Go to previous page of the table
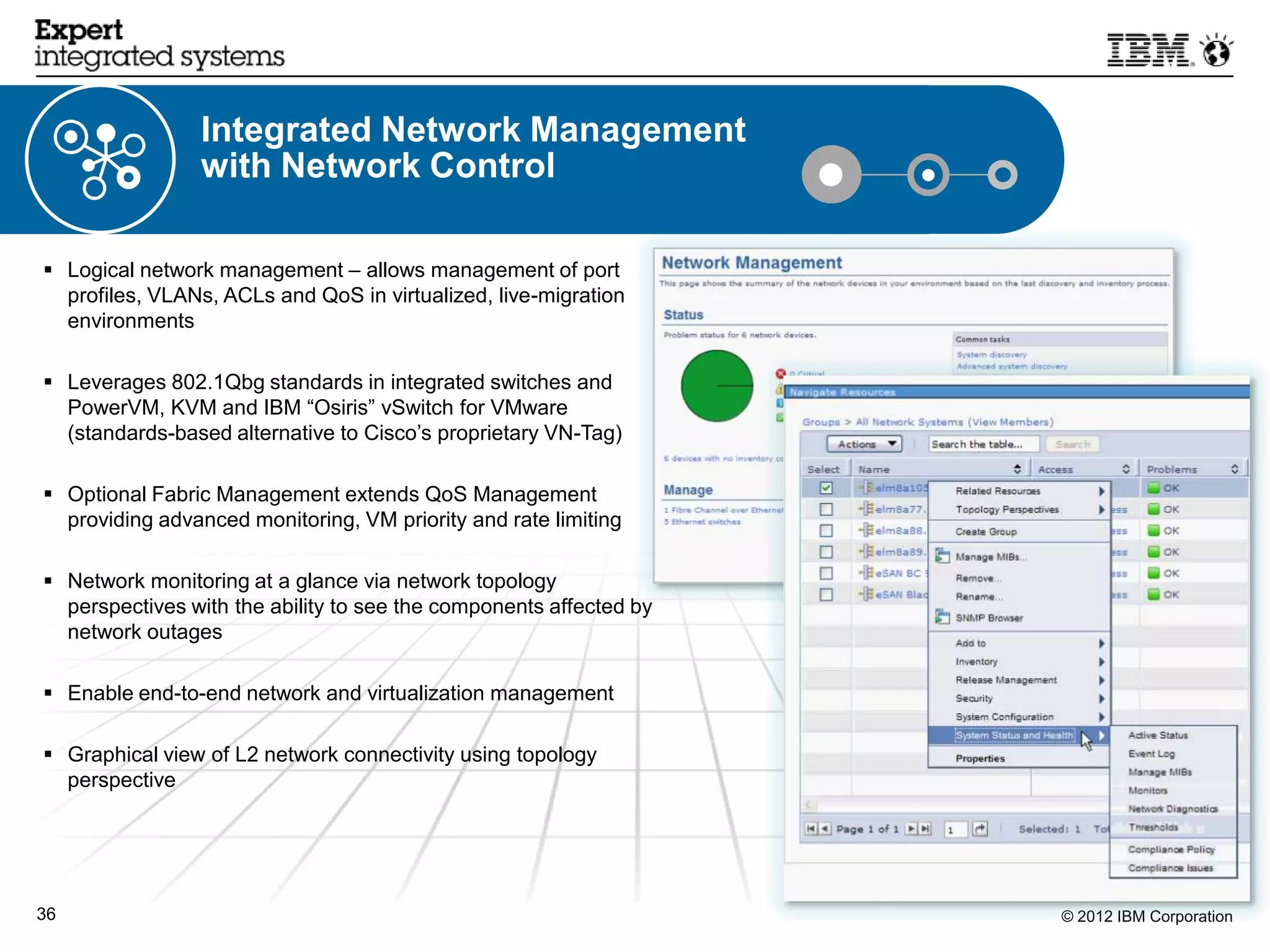This screenshot has width=1270, height=952. click(x=825, y=829)
